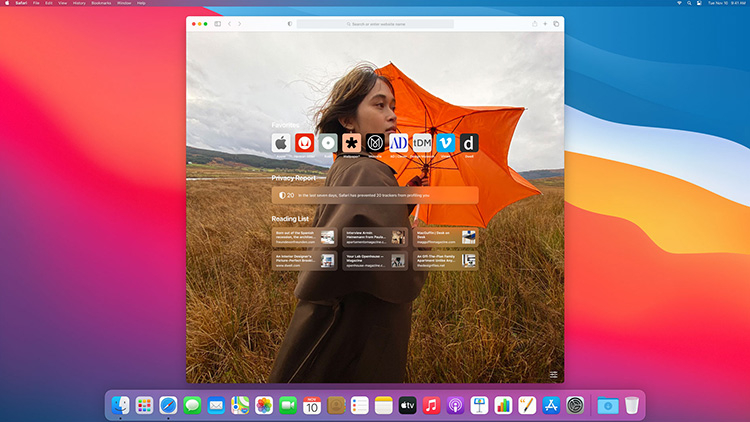Viewport: 750px width, 422px height.
Task: Open the Apple favorite icon
Action: point(281,143)
